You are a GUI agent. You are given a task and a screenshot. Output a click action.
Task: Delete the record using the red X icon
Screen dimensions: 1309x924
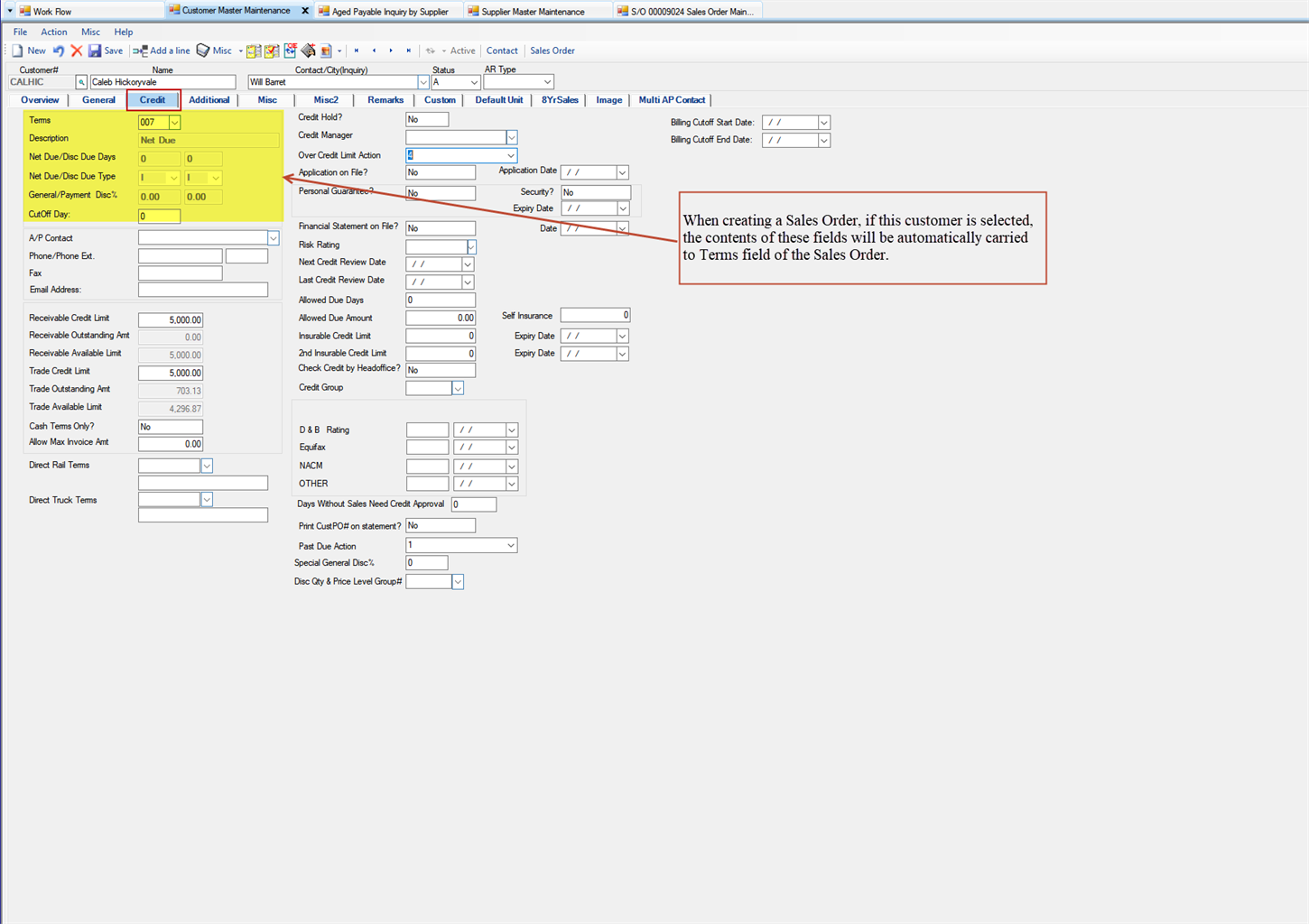point(77,51)
